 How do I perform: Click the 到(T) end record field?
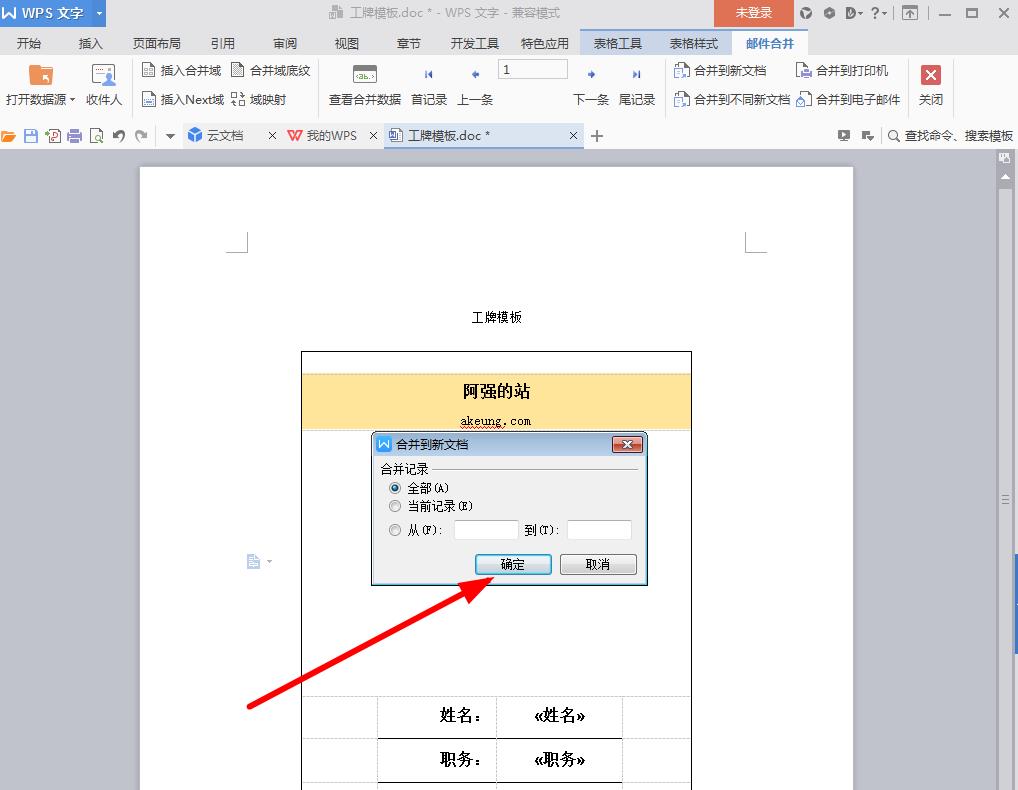(599, 530)
